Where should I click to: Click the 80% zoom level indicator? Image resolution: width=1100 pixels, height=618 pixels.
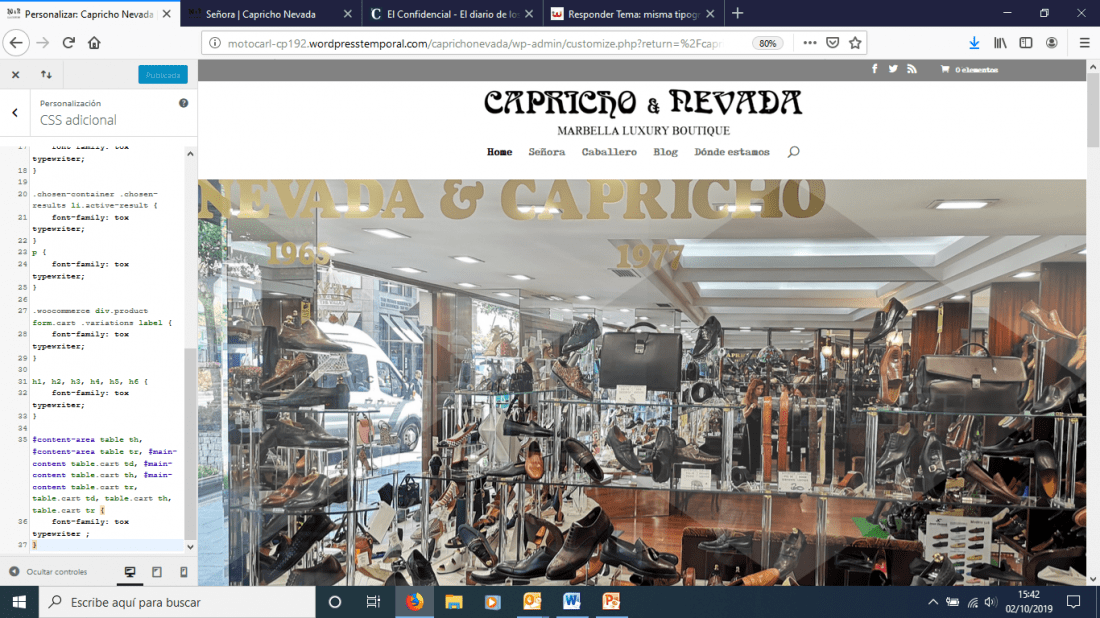(767, 43)
